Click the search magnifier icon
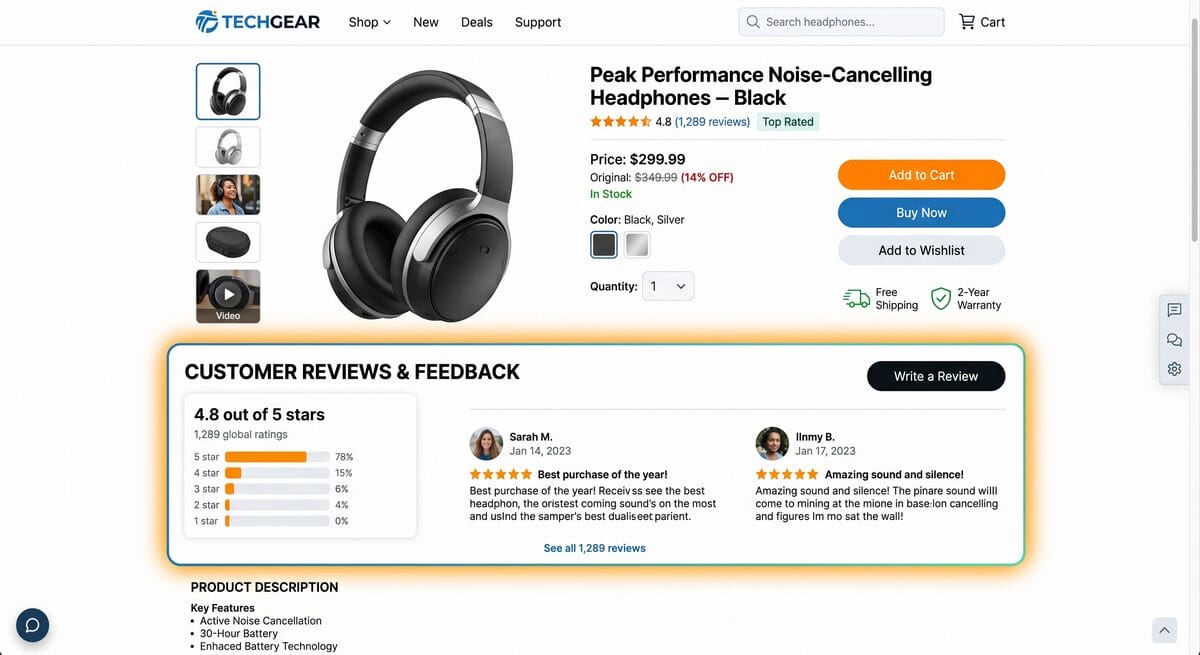This screenshot has width=1200, height=655. point(753,22)
